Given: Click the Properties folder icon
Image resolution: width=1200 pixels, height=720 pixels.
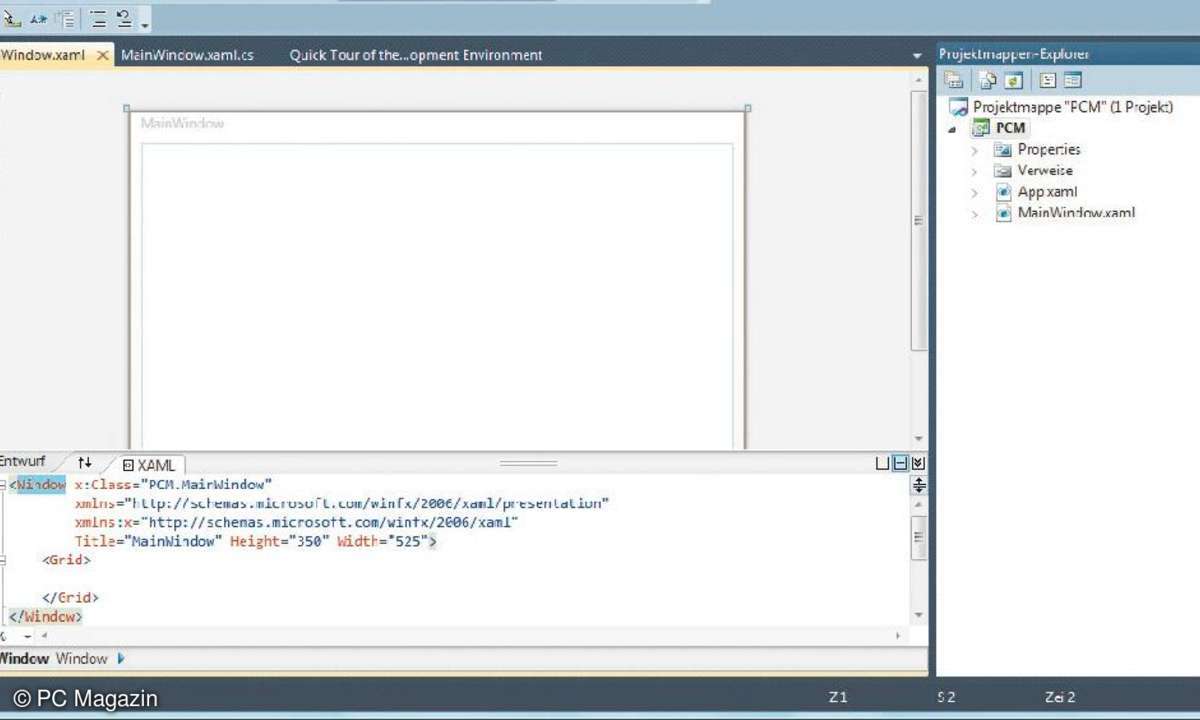Looking at the screenshot, I should click(x=1003, y=149).
